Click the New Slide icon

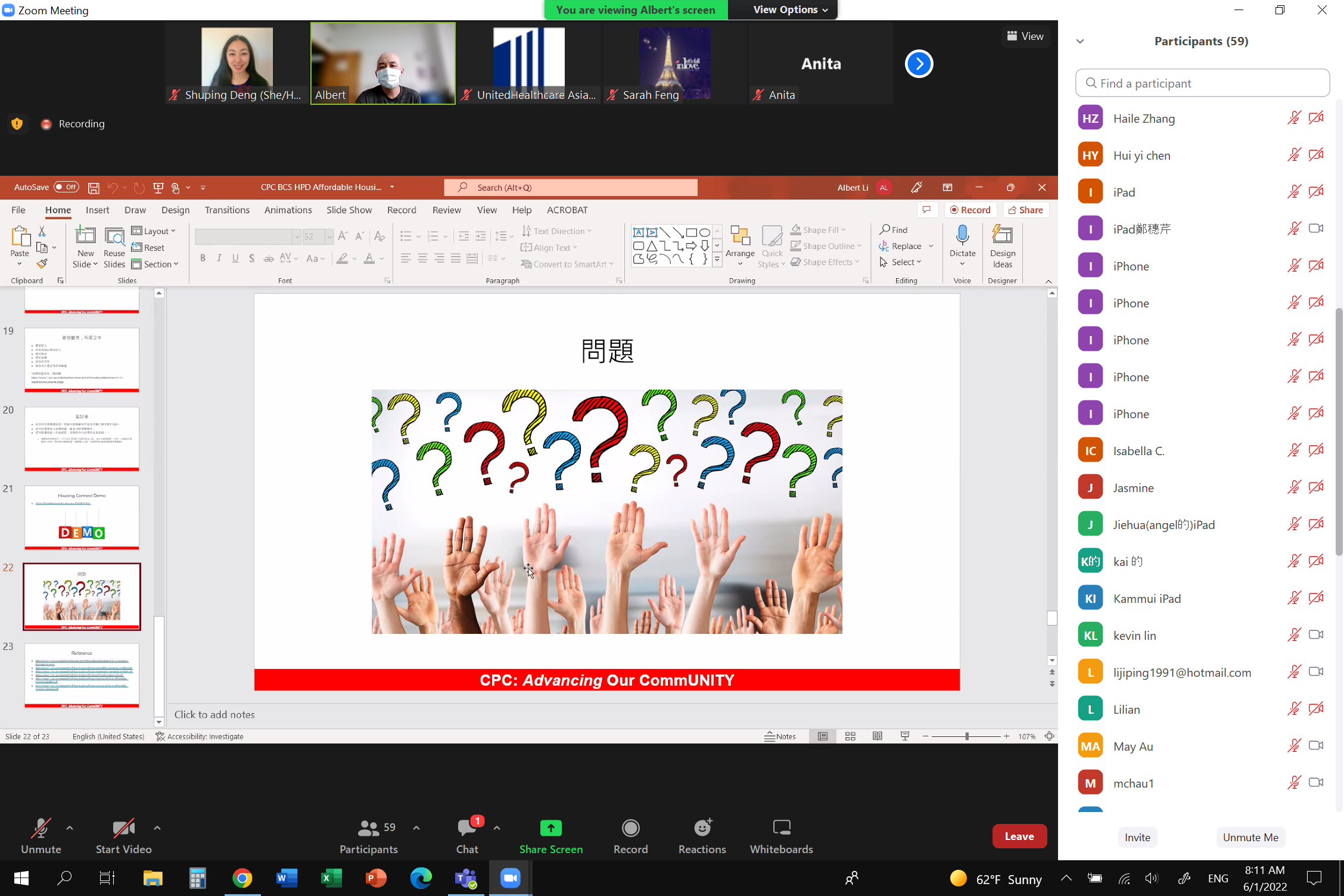pyautogui.click(x=85, y=235)
